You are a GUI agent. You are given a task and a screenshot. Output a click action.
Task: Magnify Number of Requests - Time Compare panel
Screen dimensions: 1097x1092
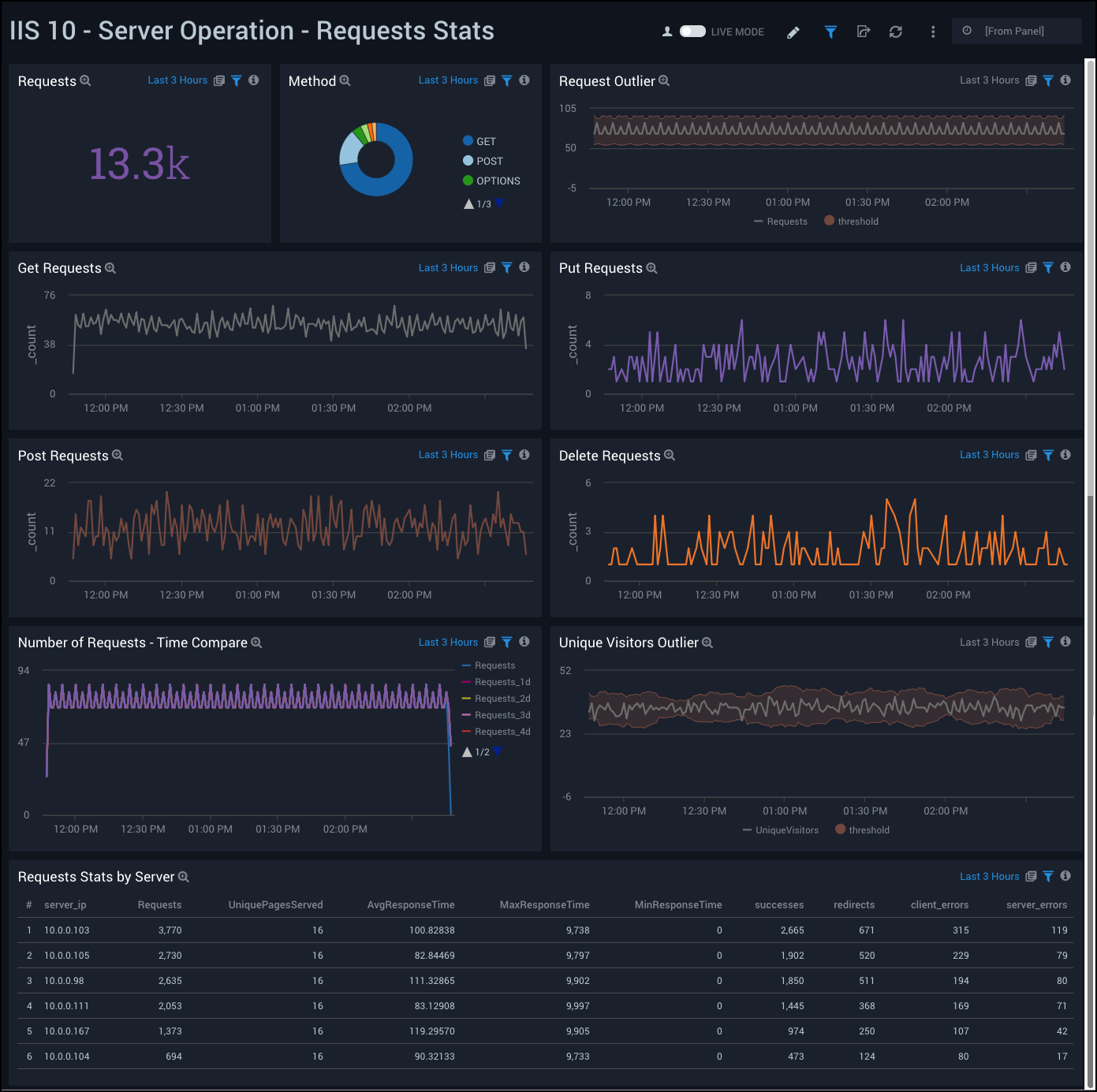(x=256, y=643)
